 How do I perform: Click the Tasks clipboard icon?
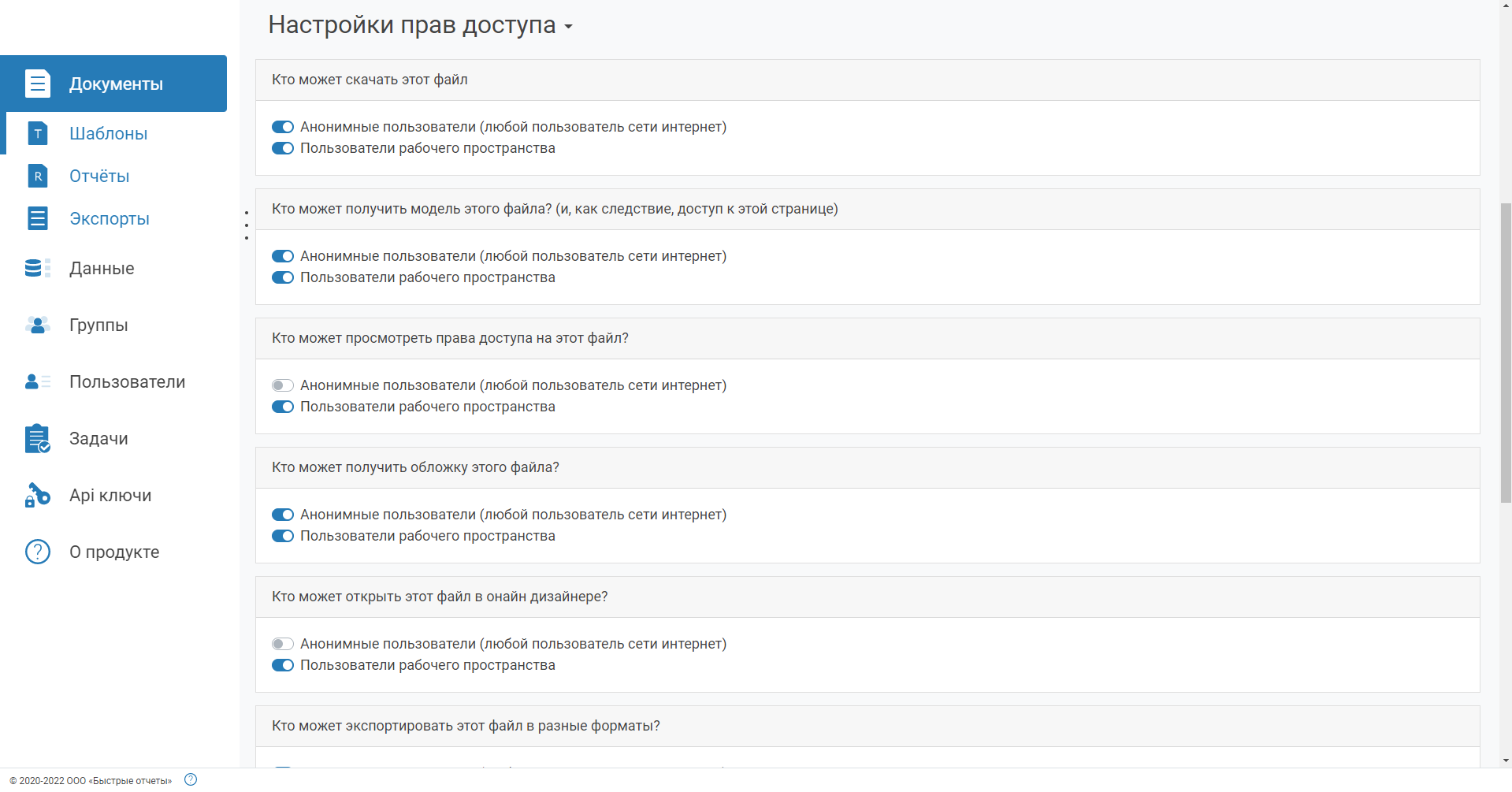coord(37,438)
